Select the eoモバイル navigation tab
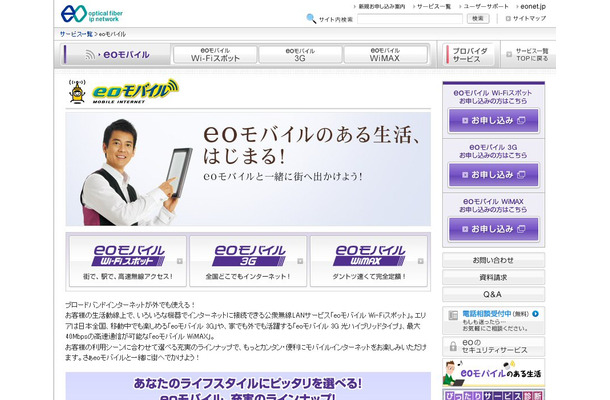This screenshot has width=610, height=400. pos(116,54)
